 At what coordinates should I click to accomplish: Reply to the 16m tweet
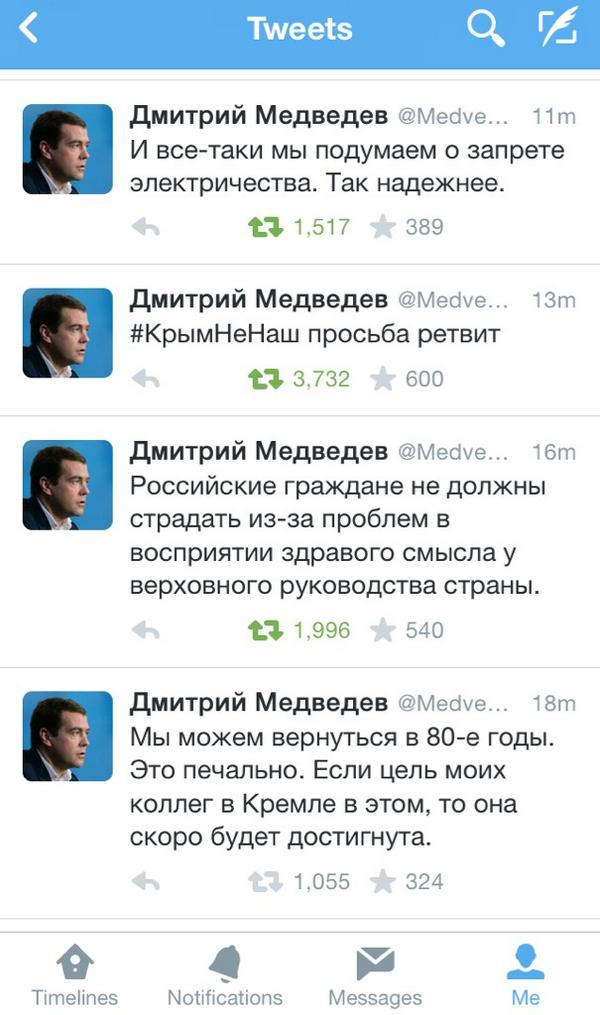(x=146, y=630)
